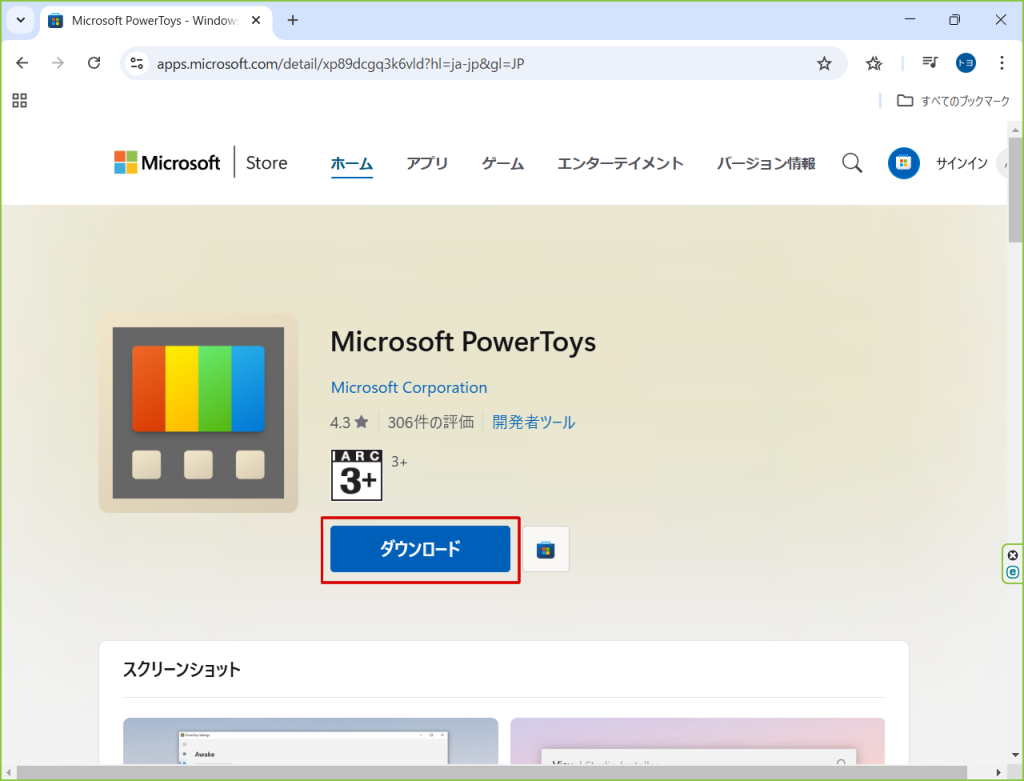Open the apps grid in bookmarks bar
Screen dimensions: 1024x781
pos(20,100)
